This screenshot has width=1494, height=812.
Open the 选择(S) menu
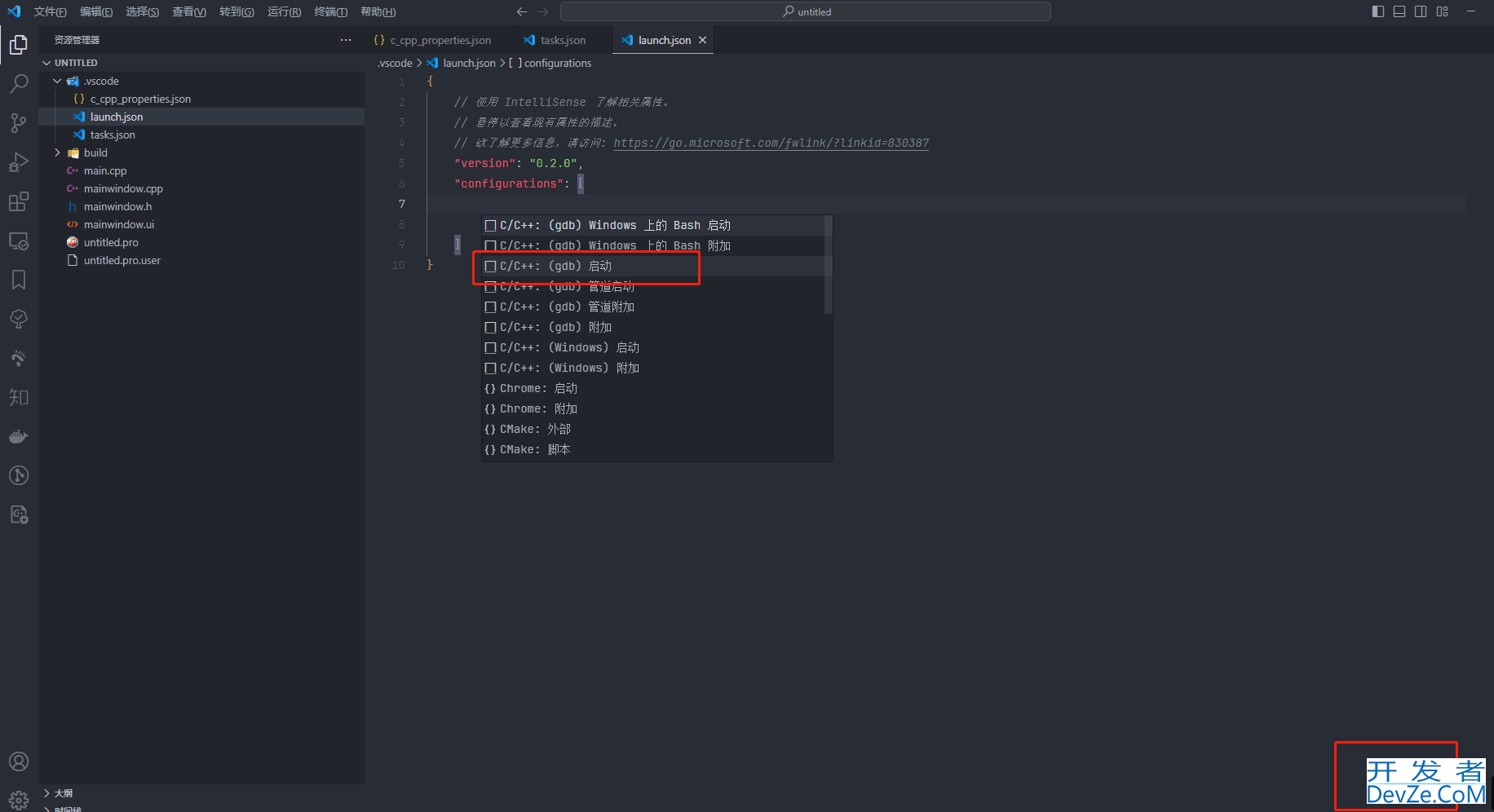pyautogui.click(x=143, y=11)
